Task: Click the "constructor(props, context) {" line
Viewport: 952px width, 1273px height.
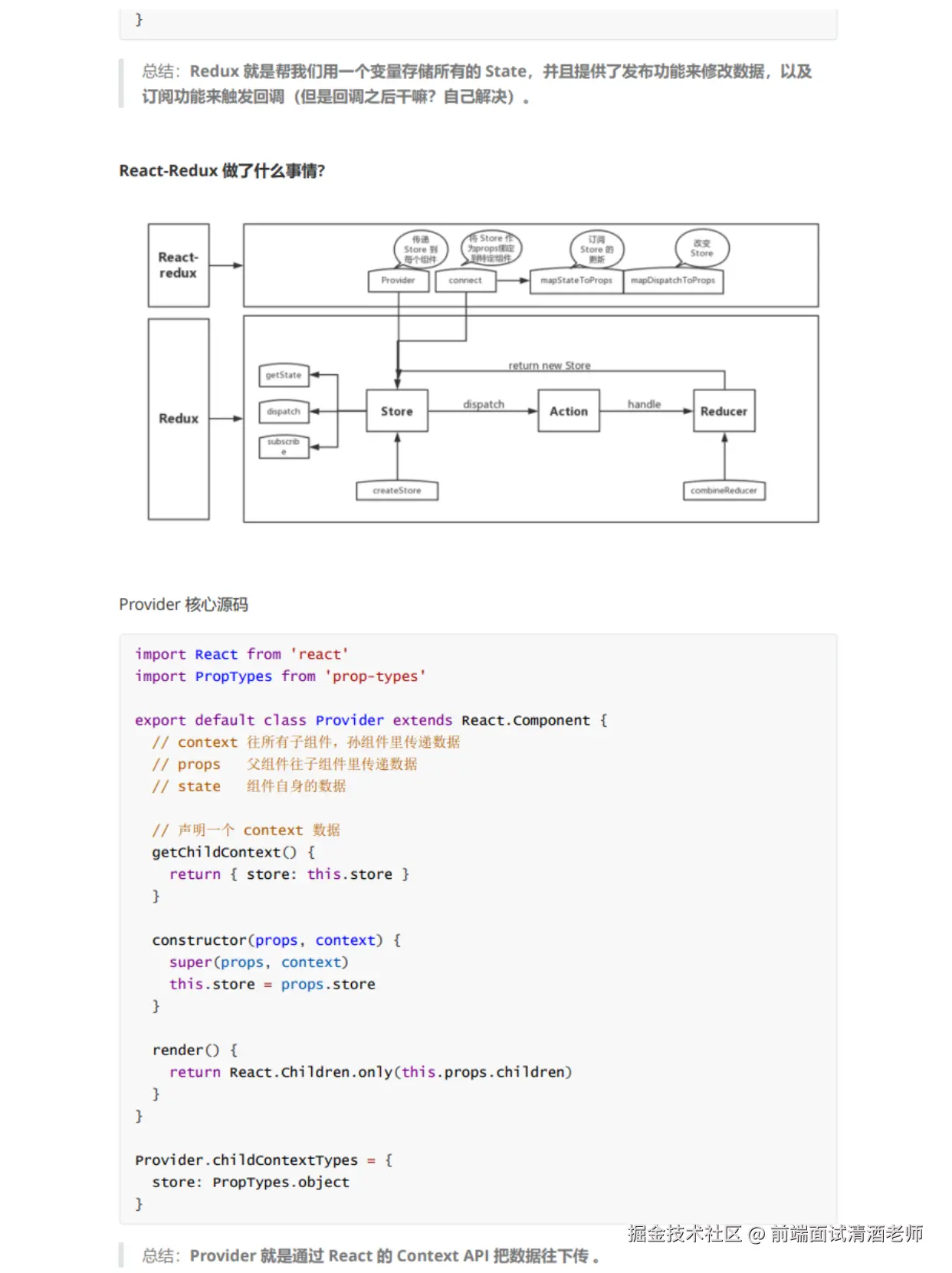Action: tap(277, 940)
